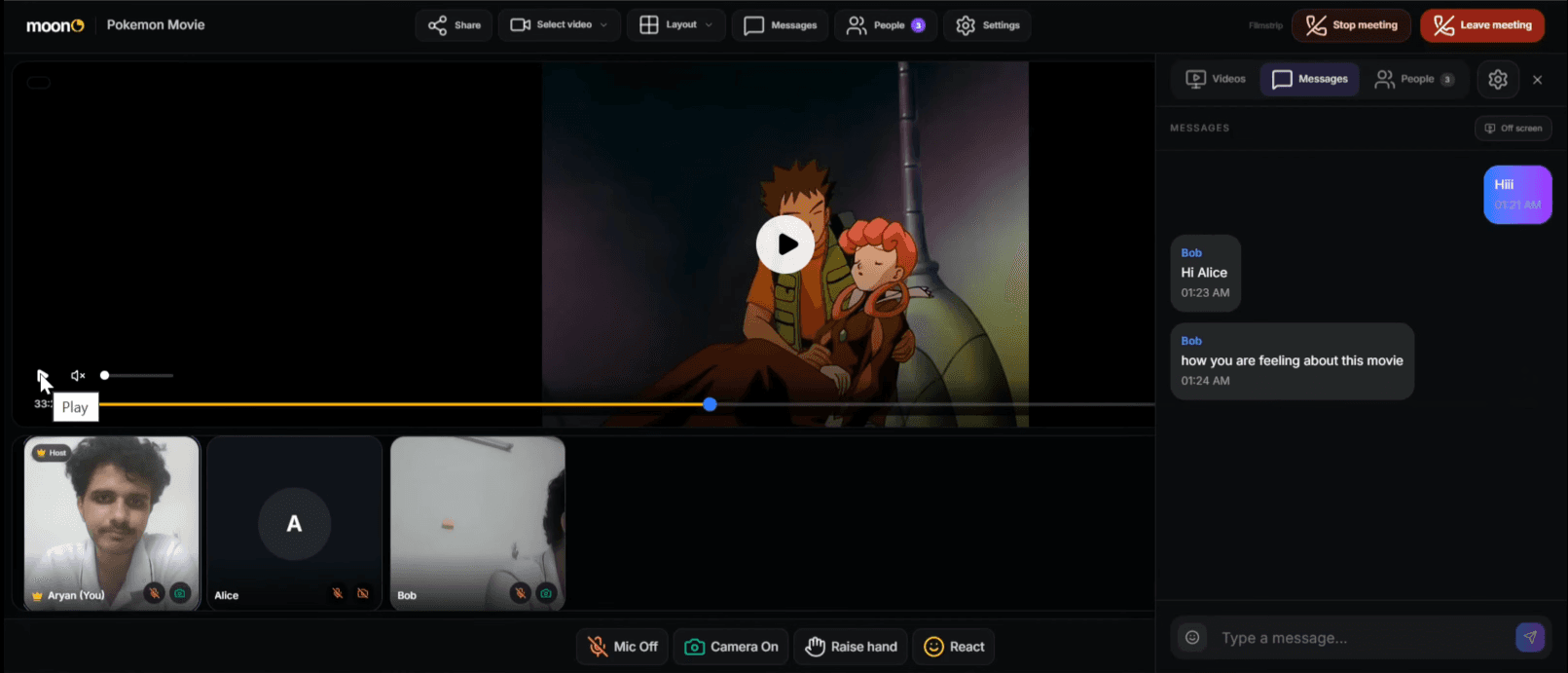Close the side panel with X icon
This screenshot has width=1568, height=673.
[x=1538, y=80]
